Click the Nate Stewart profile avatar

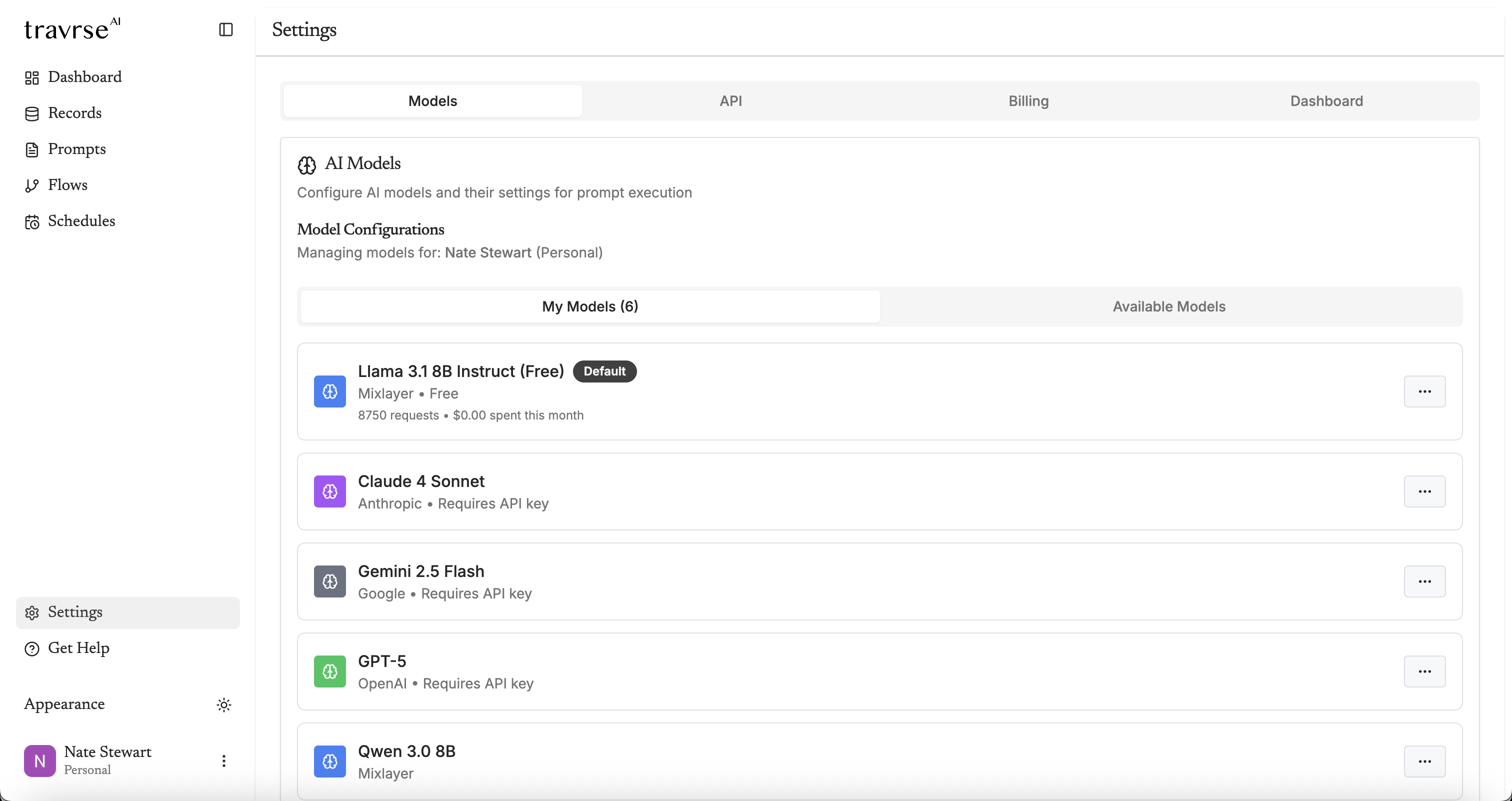pyautogui.click(x=39, y=760)
